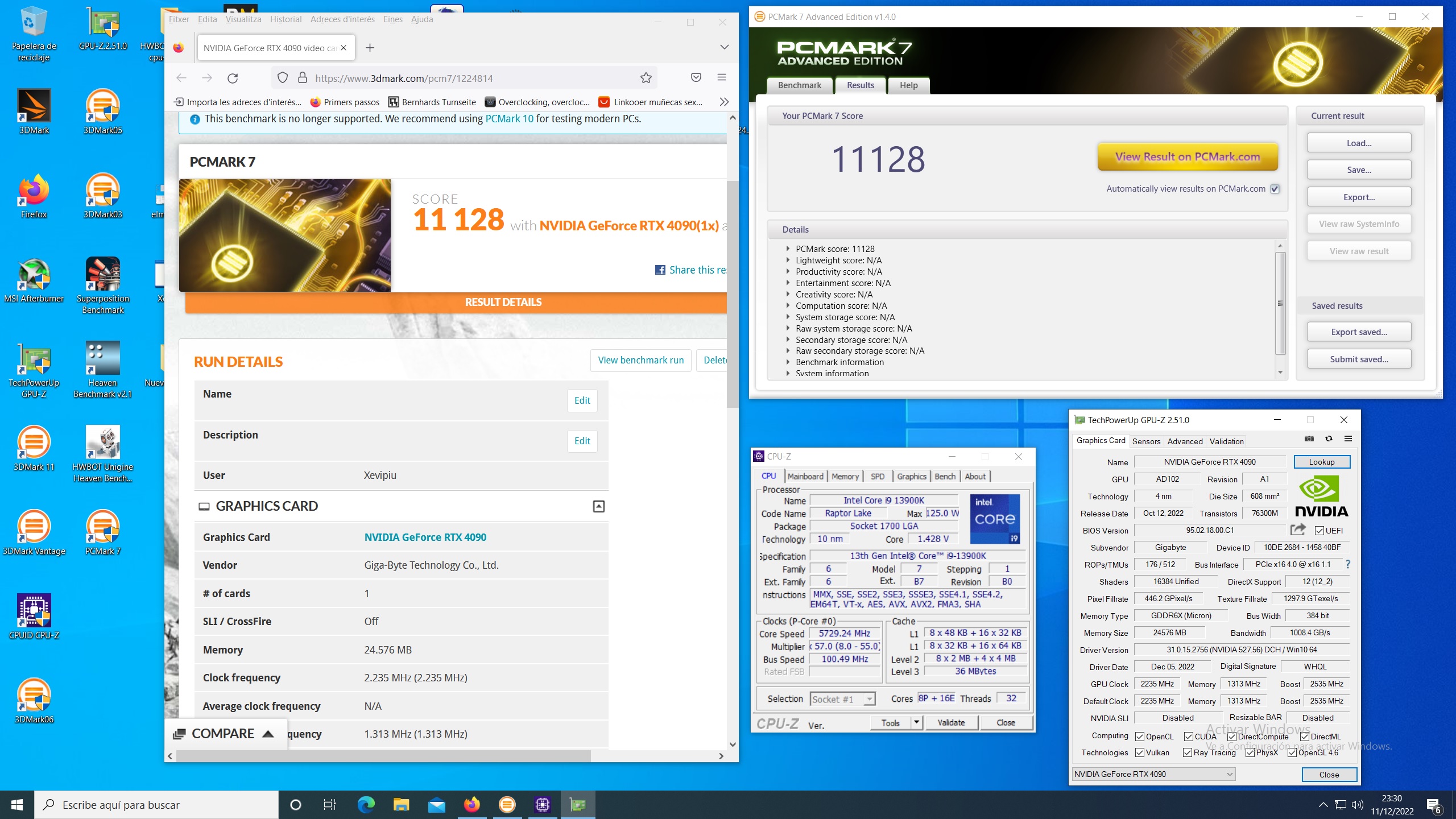The width and height of the screenshot is (1456, 819).
Task: Open the Firefox Historial menu
Action: click(286, 19)
